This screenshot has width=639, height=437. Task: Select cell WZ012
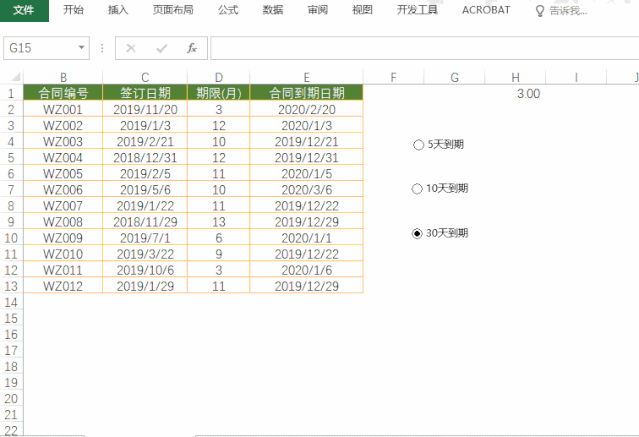pyautogui.click(x=63, y=286)
